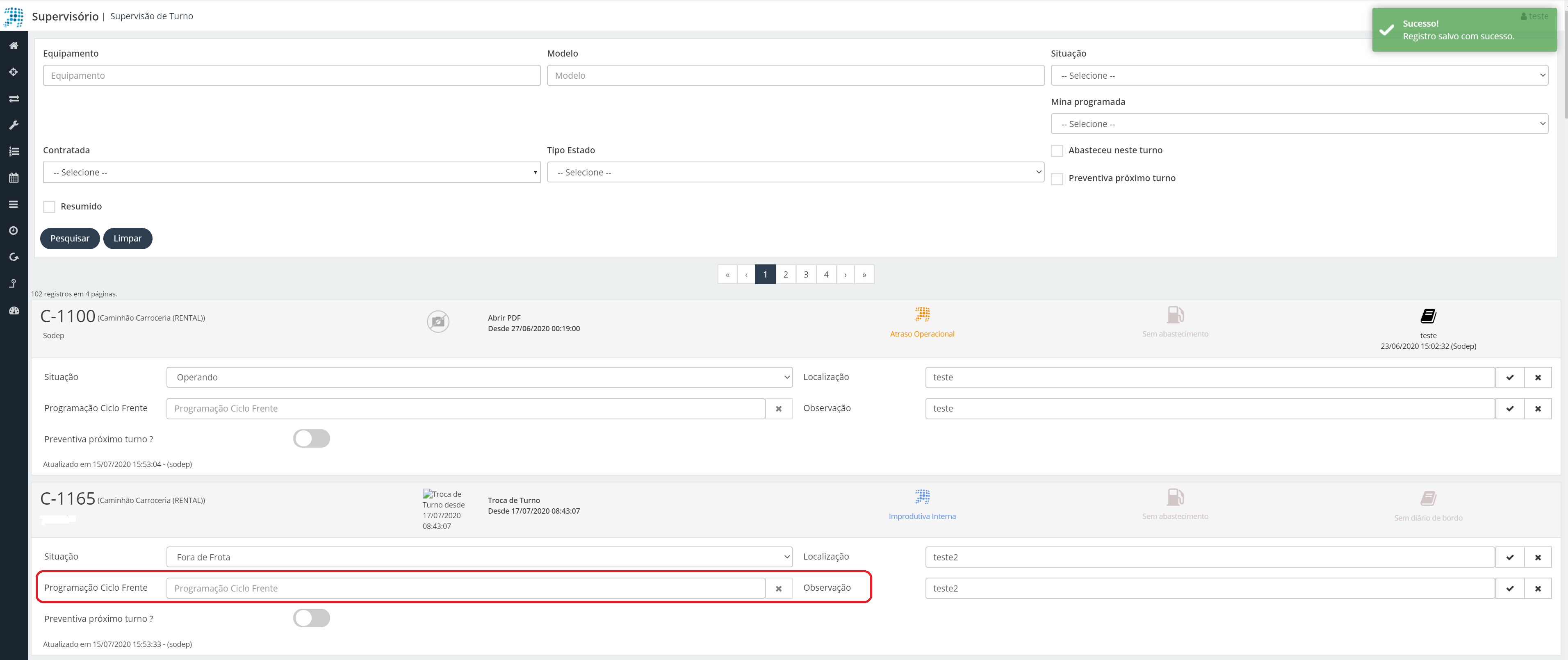
Task: Click the Equipamento input field
Action: [x=292, y=75]
